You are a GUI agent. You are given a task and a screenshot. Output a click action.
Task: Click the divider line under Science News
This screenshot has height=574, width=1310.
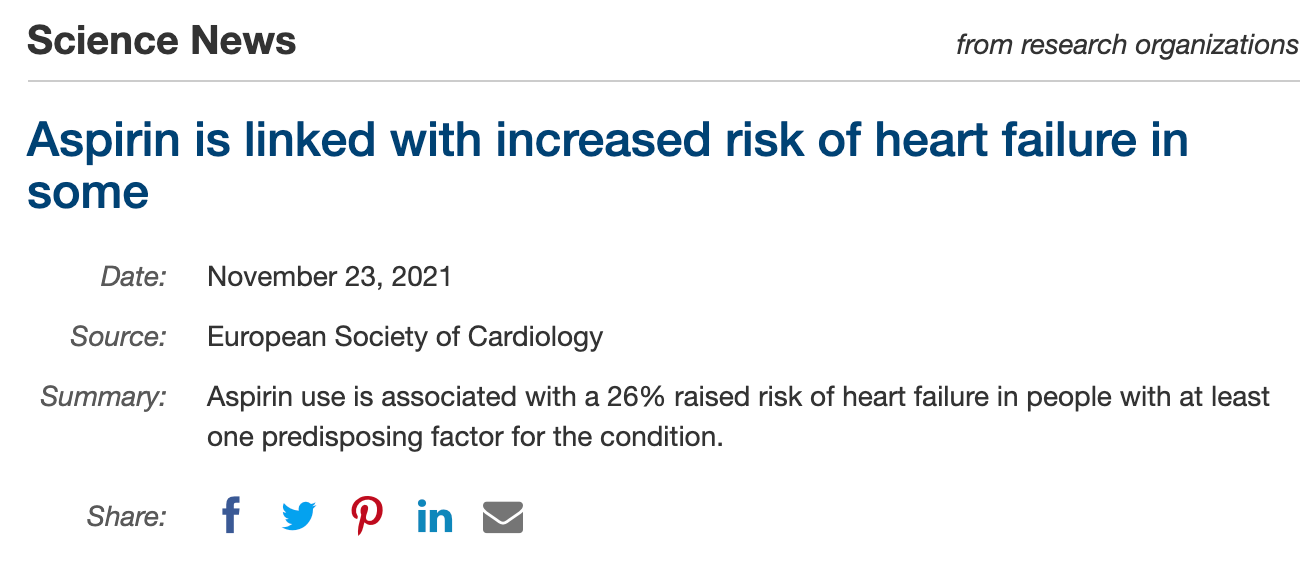663,80
